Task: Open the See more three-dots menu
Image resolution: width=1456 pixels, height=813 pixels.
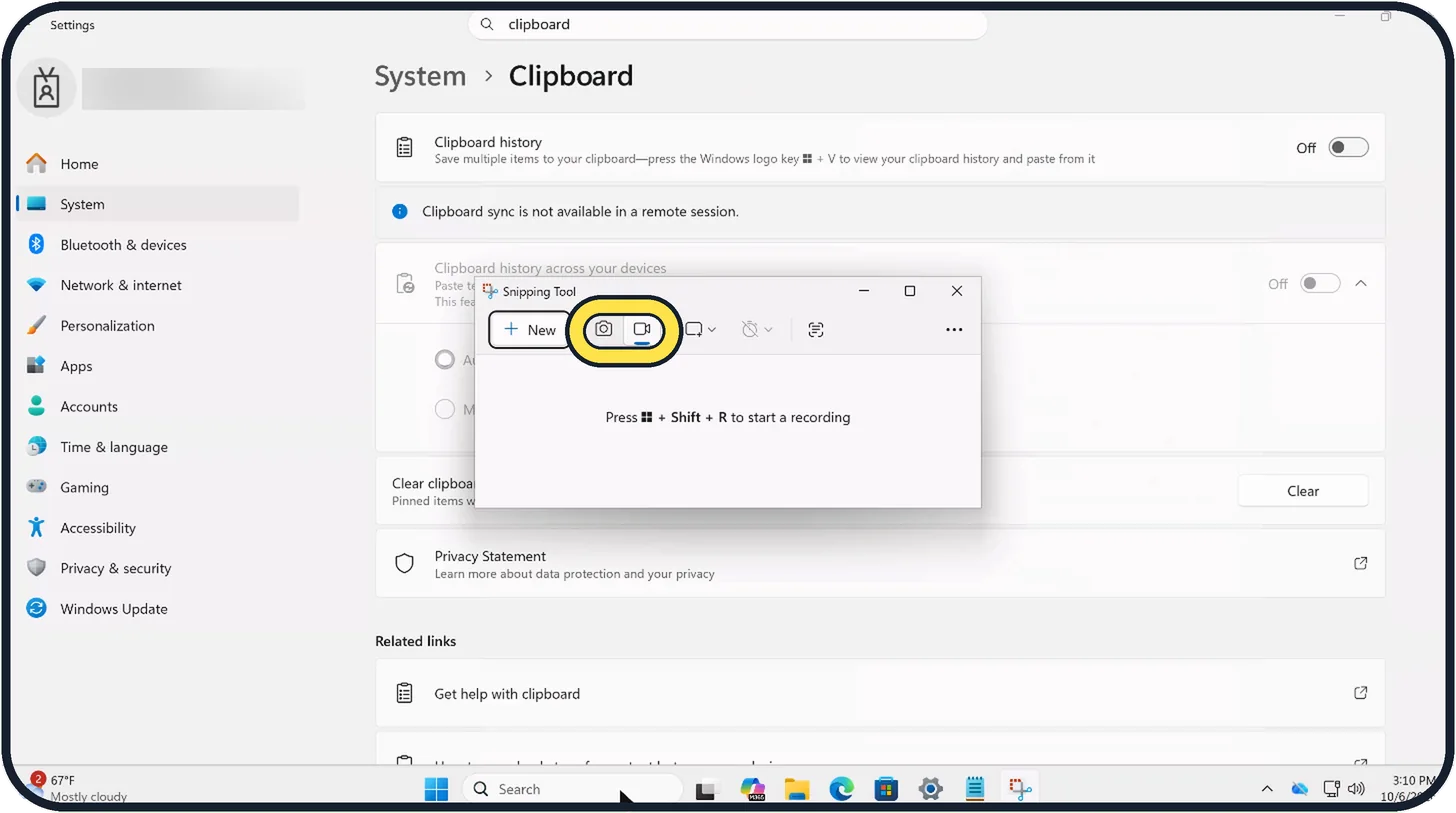Action: (954, 329)
